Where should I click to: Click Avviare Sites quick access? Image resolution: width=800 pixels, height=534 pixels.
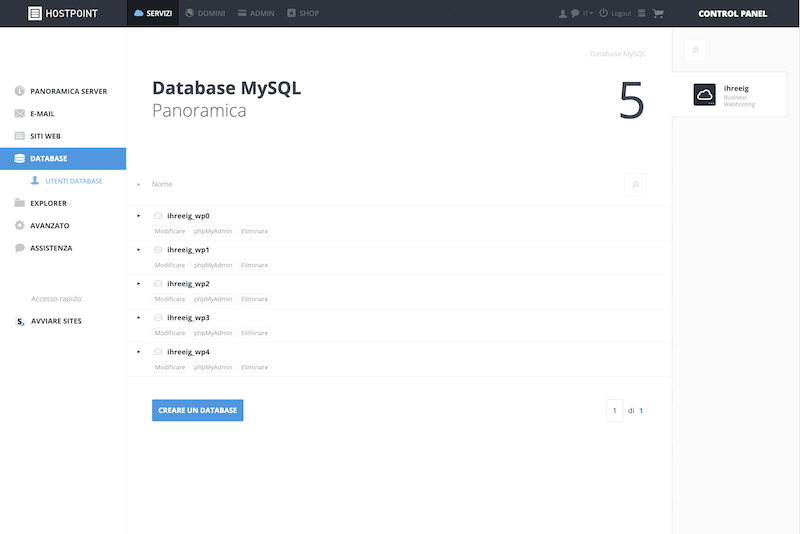click(x=49, y=321)
